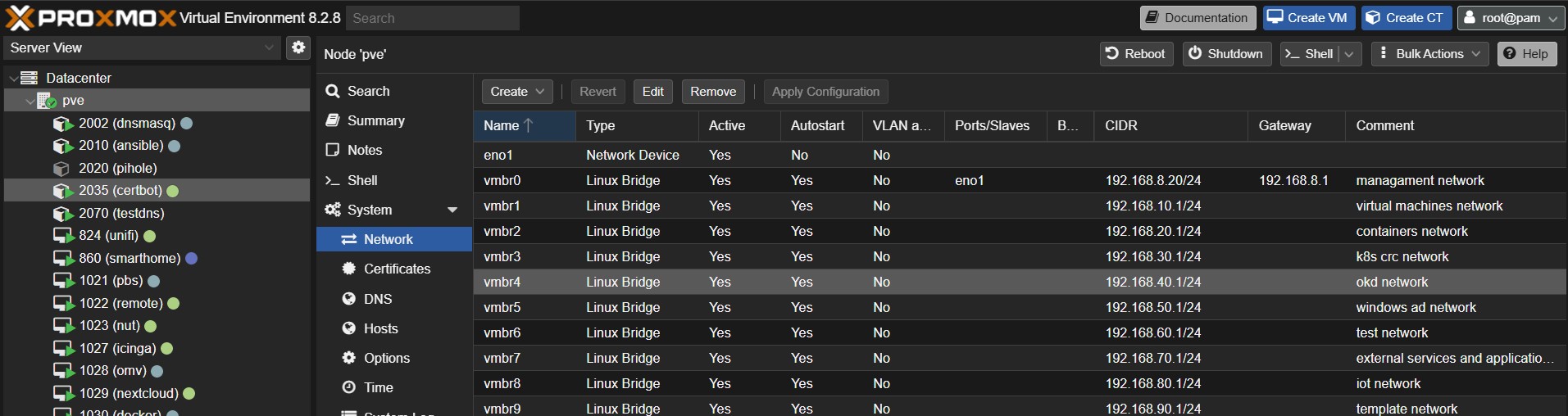
Task: Shut down the node with Shutdown
Action: (x=1226, y=54)
